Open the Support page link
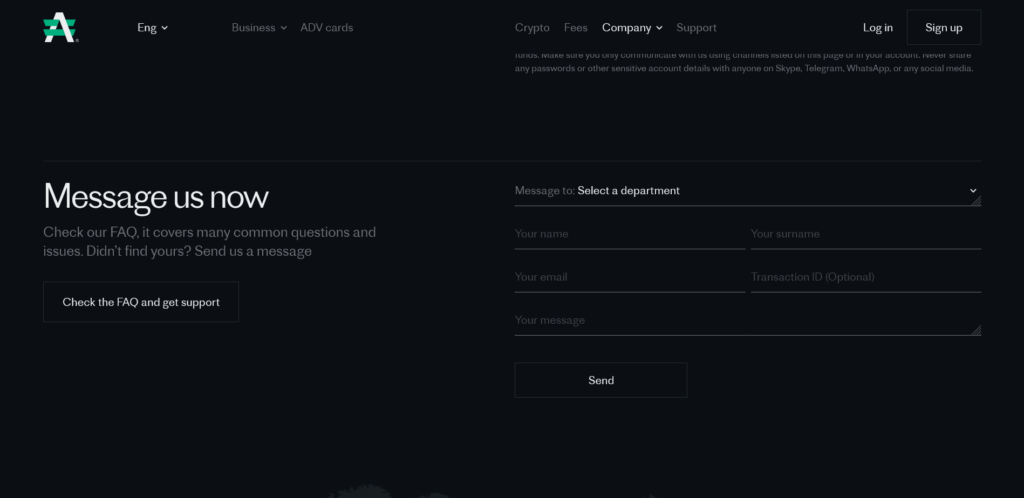 tap(696, 27)
